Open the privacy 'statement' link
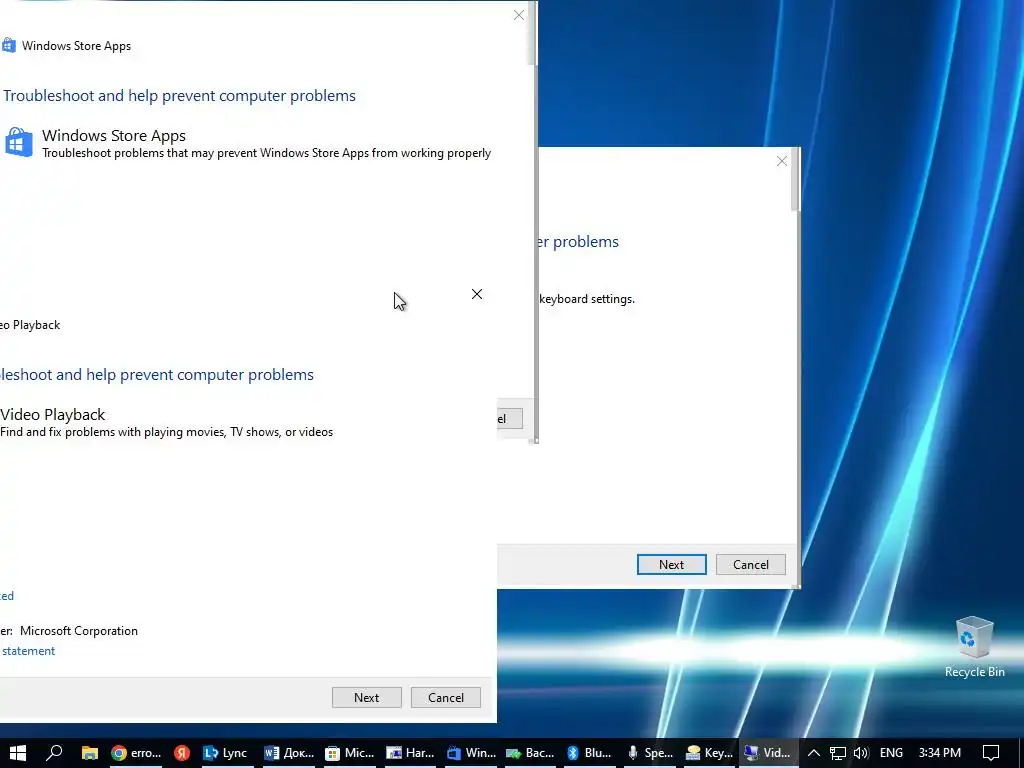 [28, 651]
